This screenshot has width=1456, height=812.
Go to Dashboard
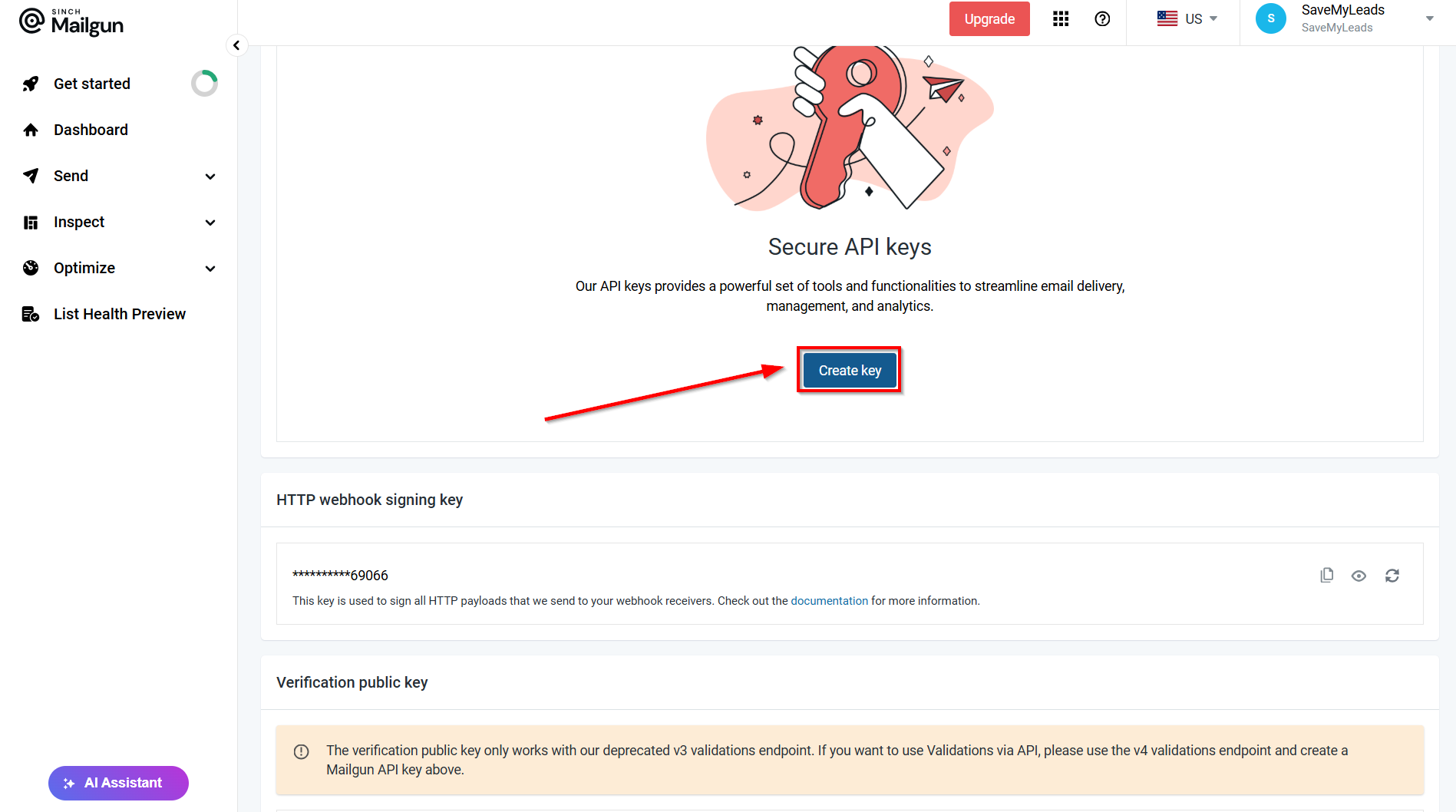91,130
